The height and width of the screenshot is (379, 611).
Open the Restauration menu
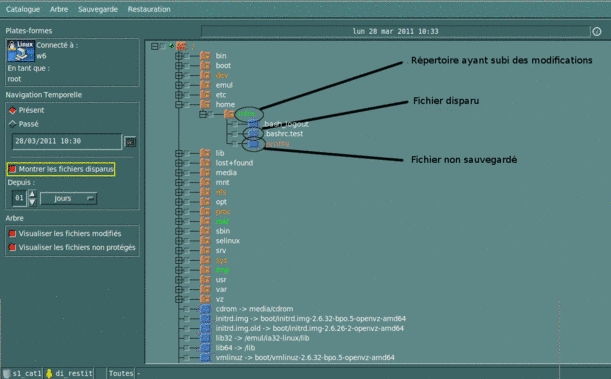pyautogui.click(x=149, y=9)
